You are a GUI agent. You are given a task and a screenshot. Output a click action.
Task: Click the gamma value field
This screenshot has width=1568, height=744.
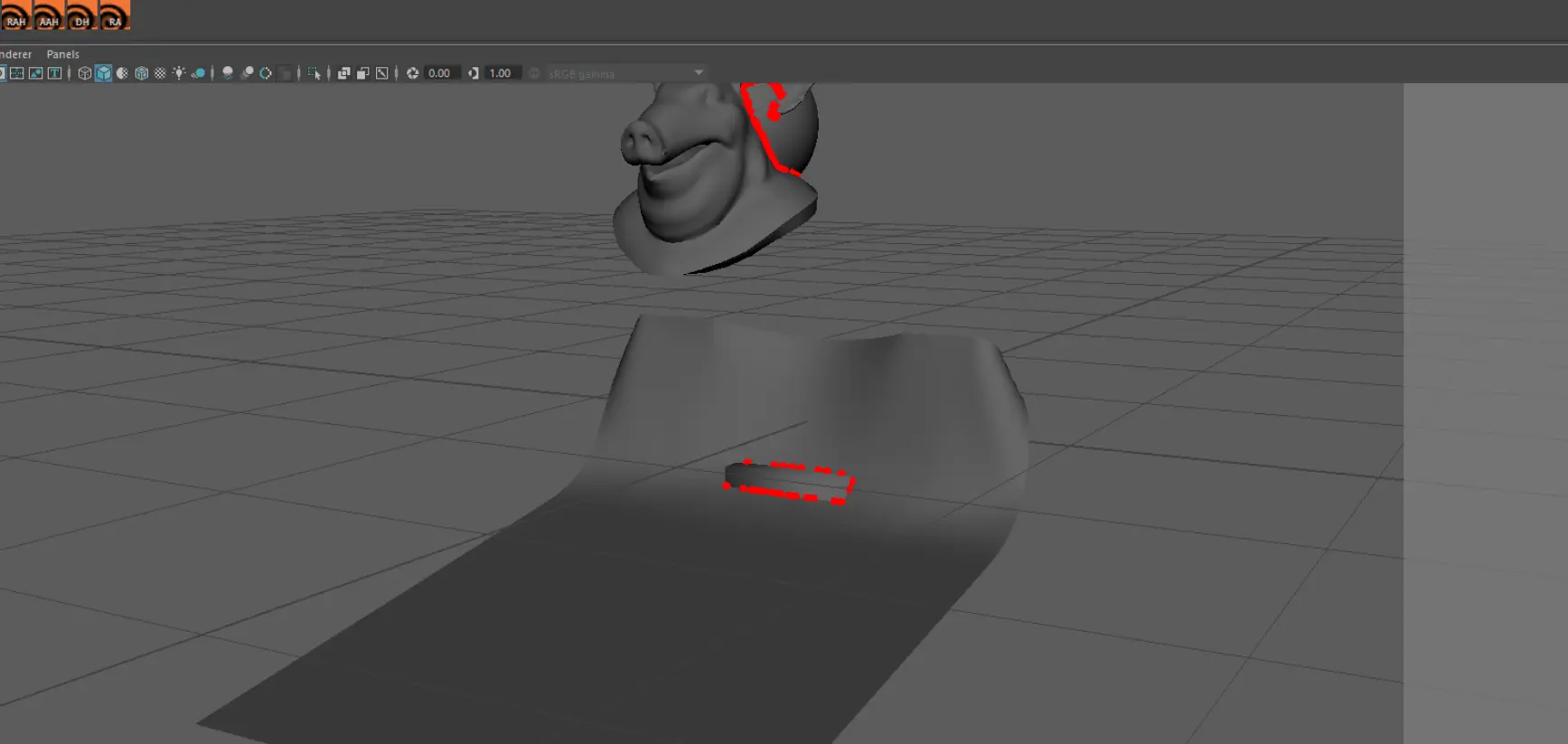(502, 73)
